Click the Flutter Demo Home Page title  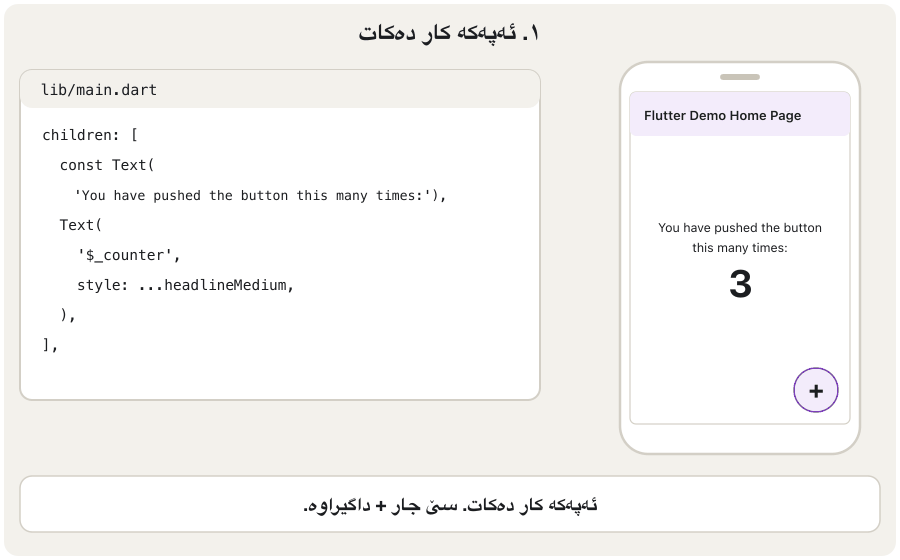(722, 115)
